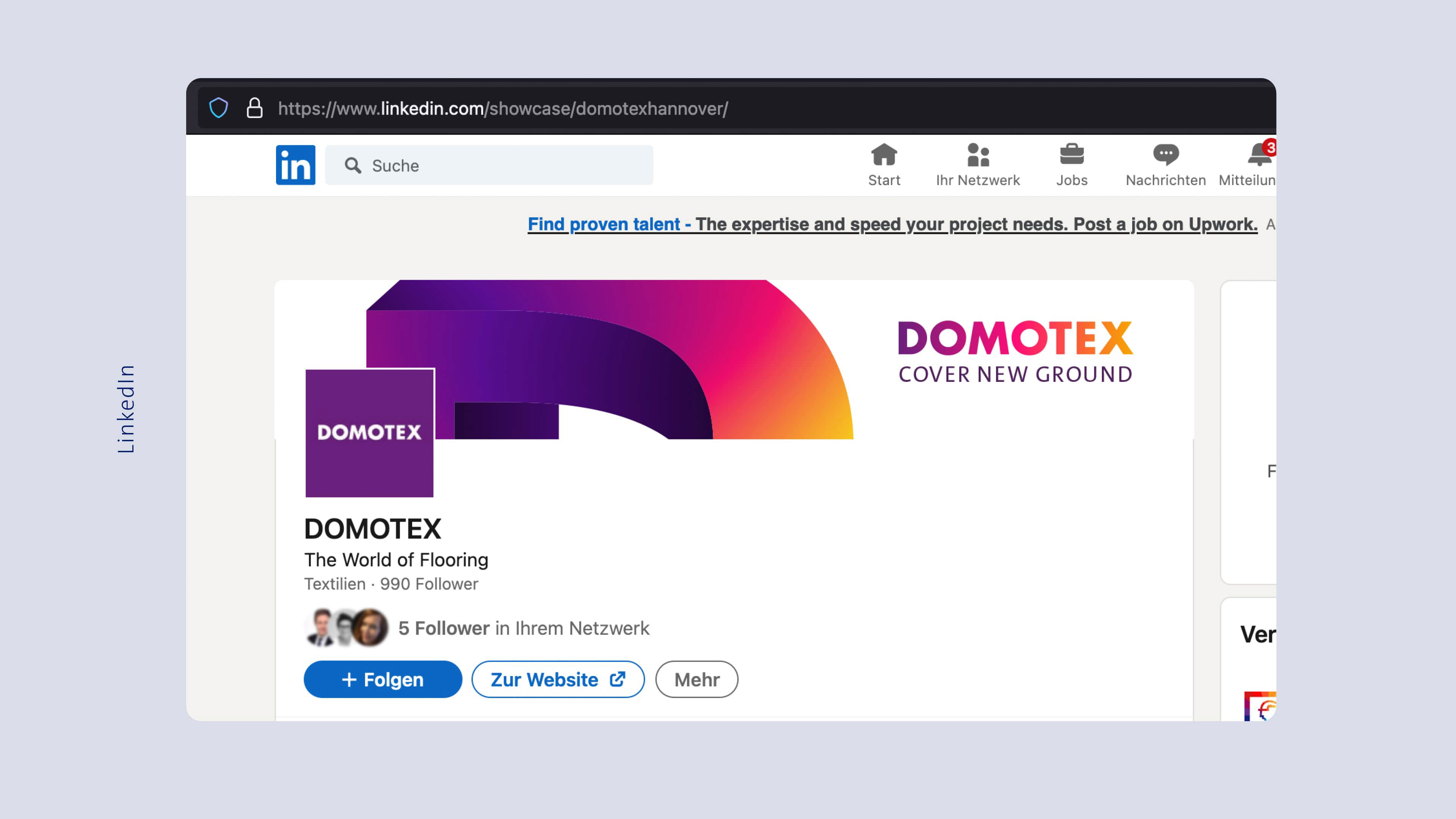The image size is (1456, 819).
Task: Click Zur Website button
Action: tap(558, 679)
